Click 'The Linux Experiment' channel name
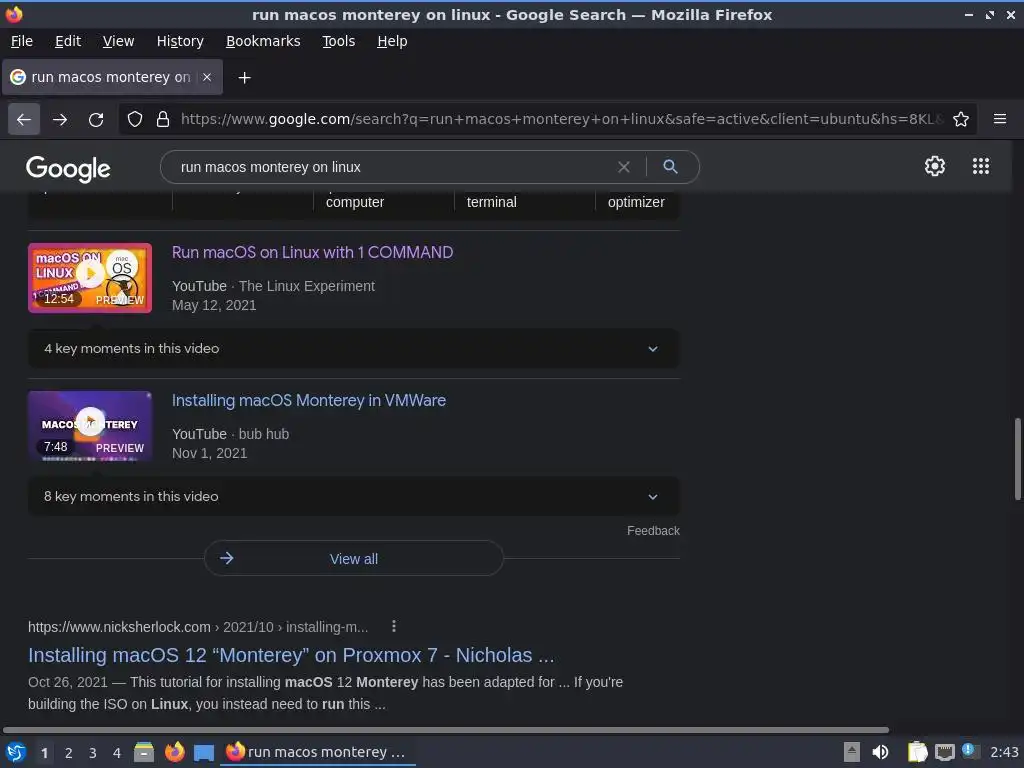The image size is (1024, 768). click(x=307, y=286)
